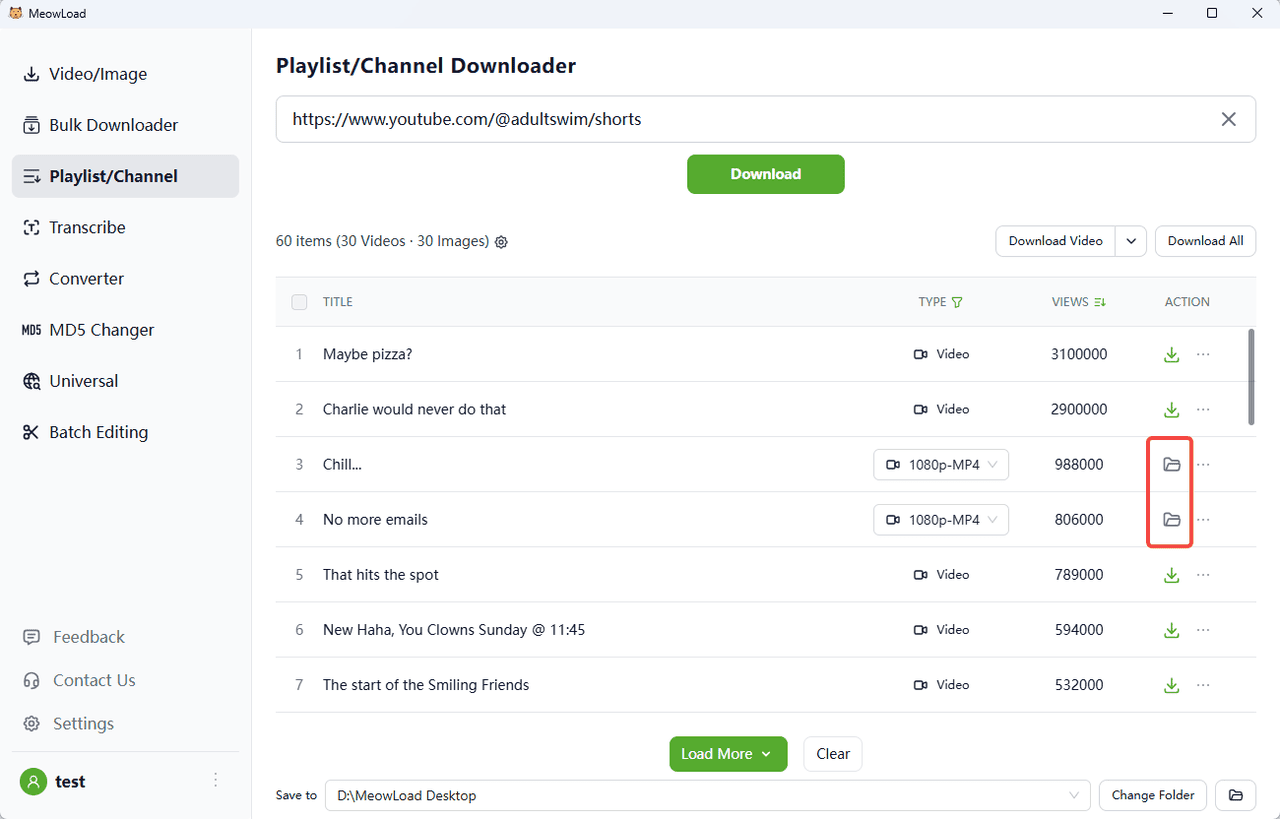Open folder icon for Chill... row
The image size is (1280, 819).
1171,465
